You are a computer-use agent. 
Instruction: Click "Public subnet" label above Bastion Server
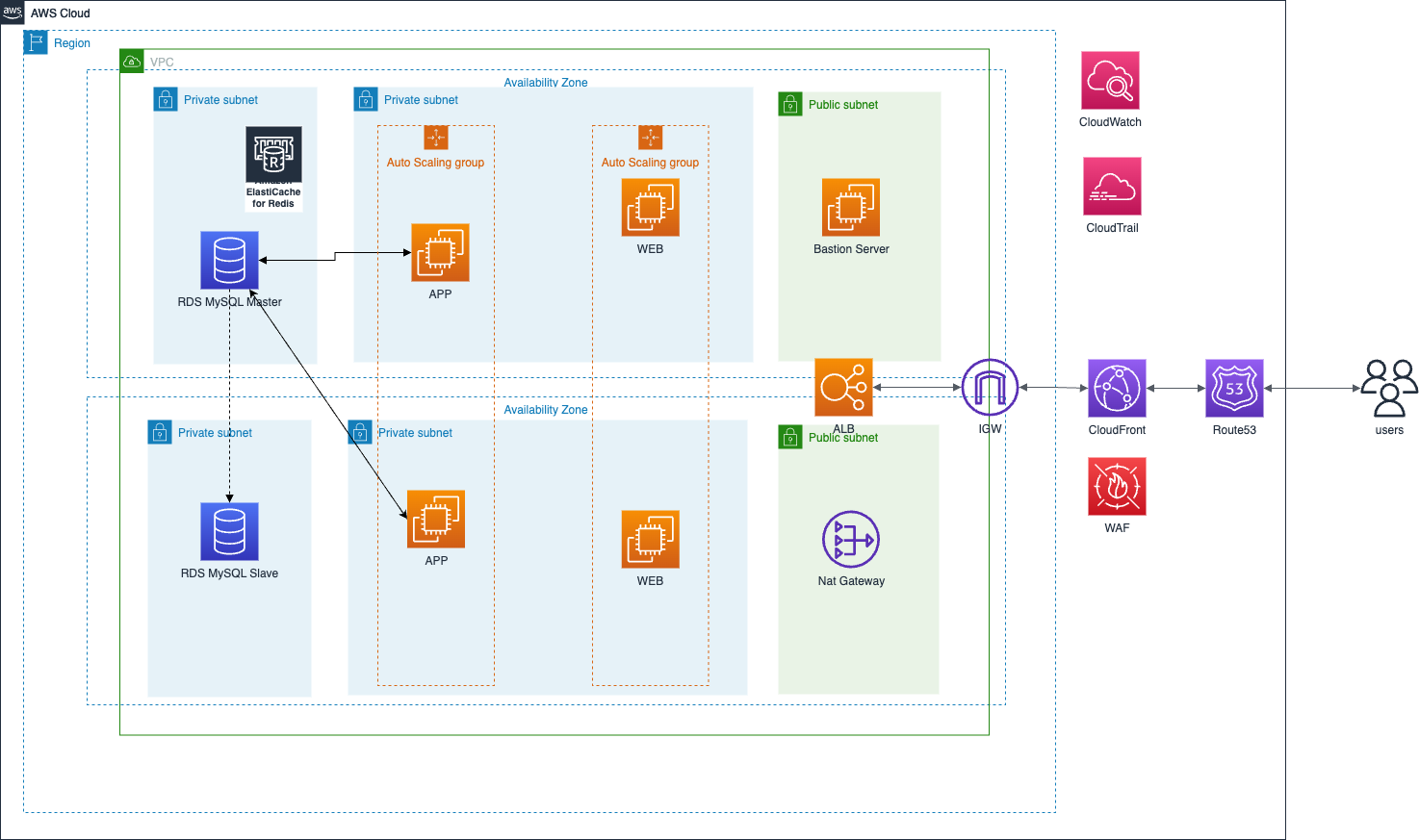(x=843, y=105)
